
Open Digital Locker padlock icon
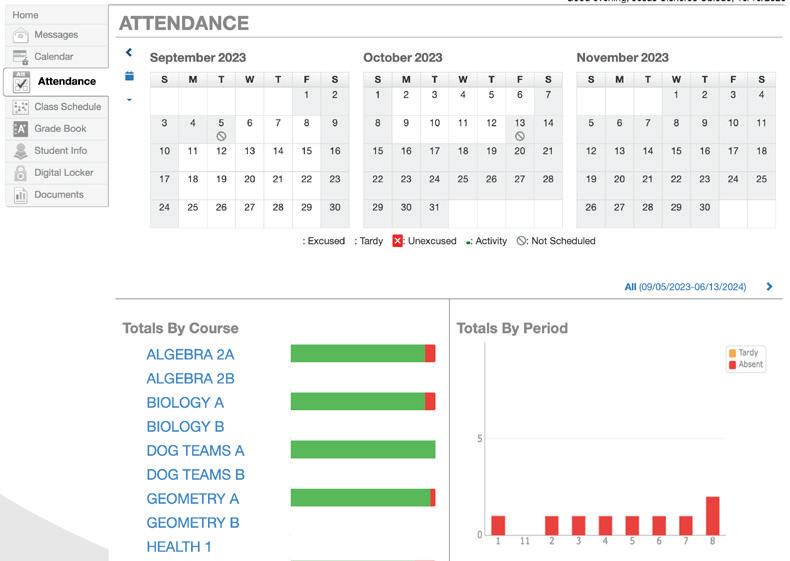[x=21, y=173]
